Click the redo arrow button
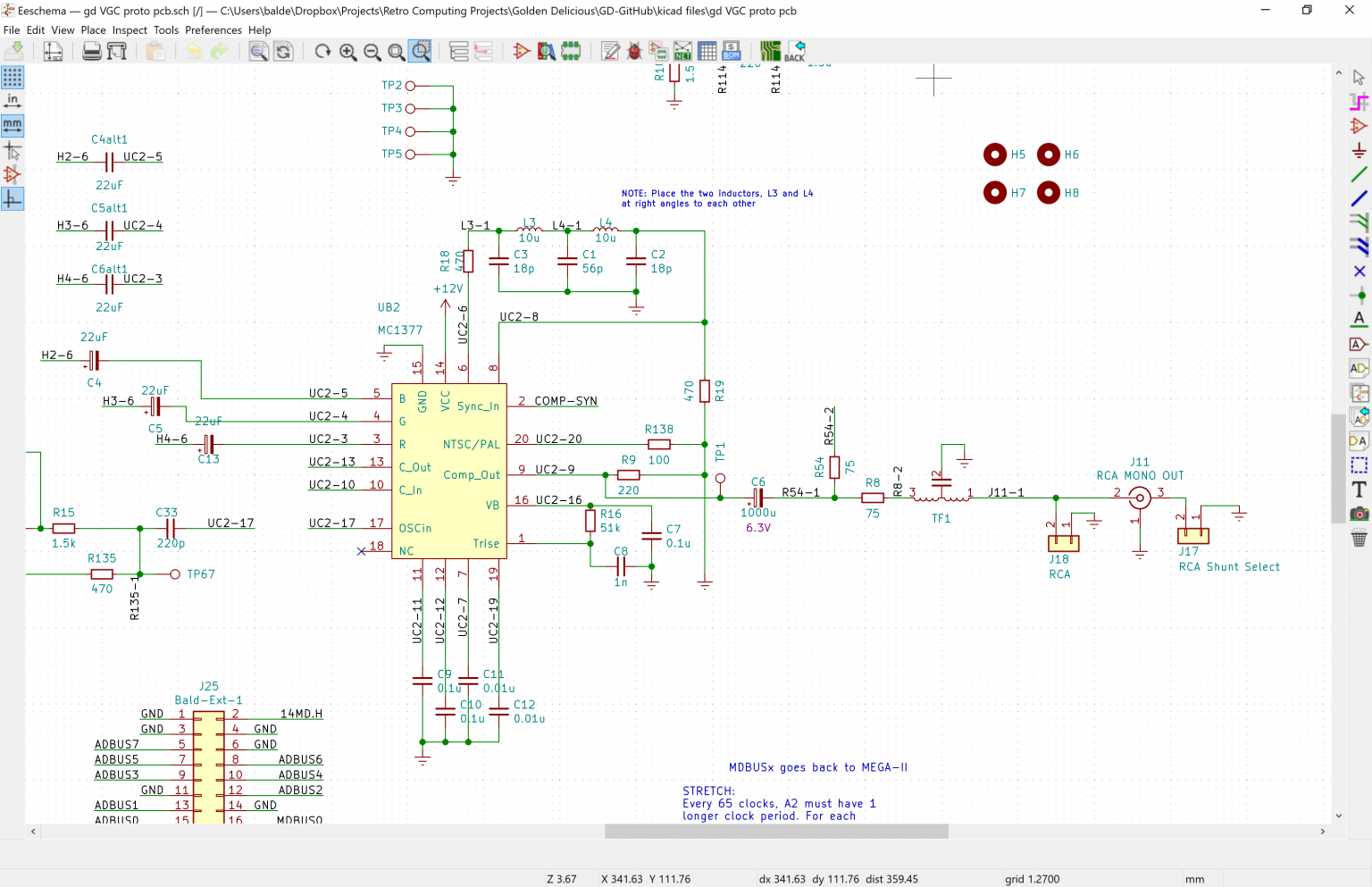Screen dimensions: 1372x887 [219, 52]
